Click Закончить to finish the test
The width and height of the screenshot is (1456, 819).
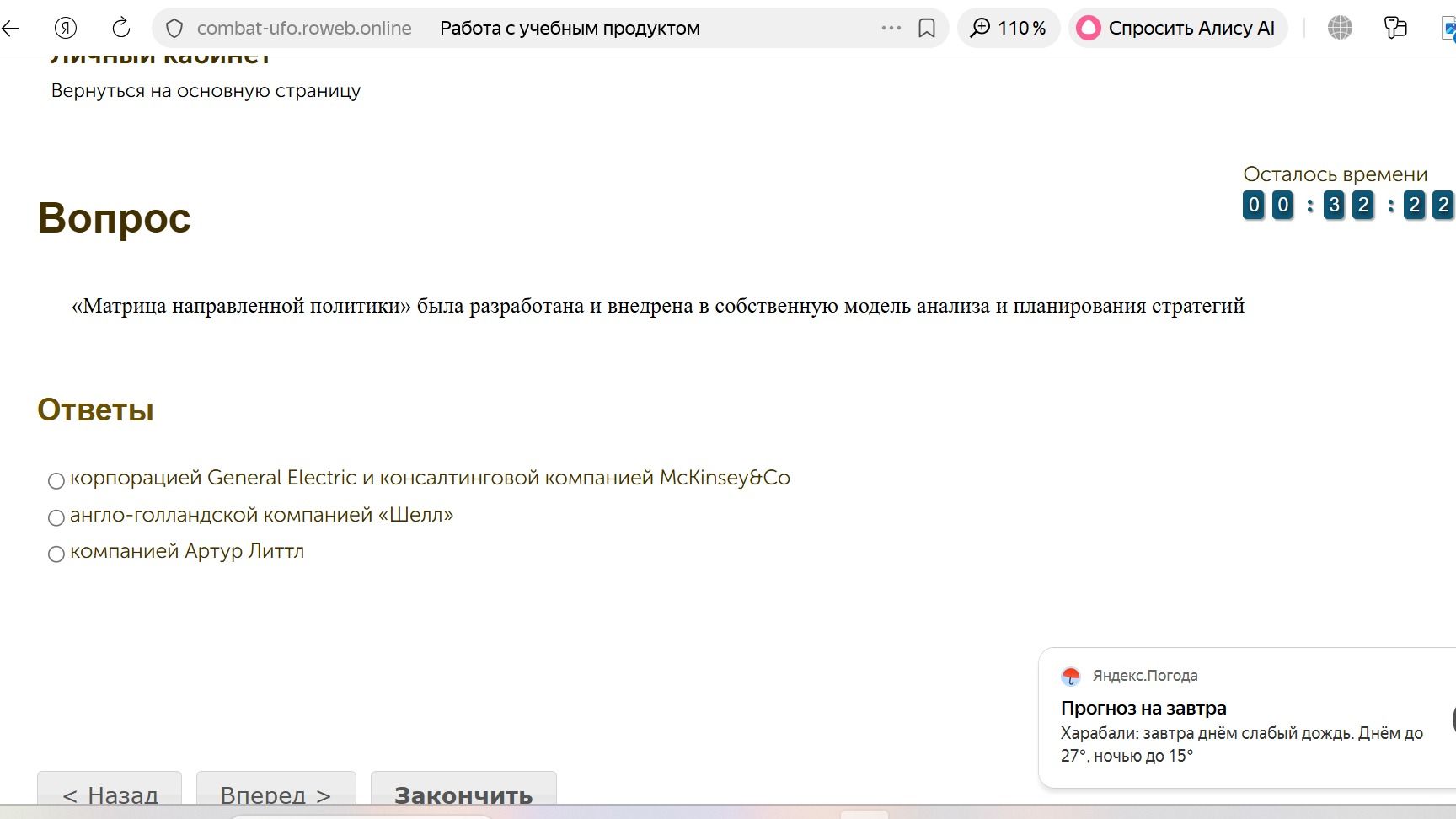(463, 793)
